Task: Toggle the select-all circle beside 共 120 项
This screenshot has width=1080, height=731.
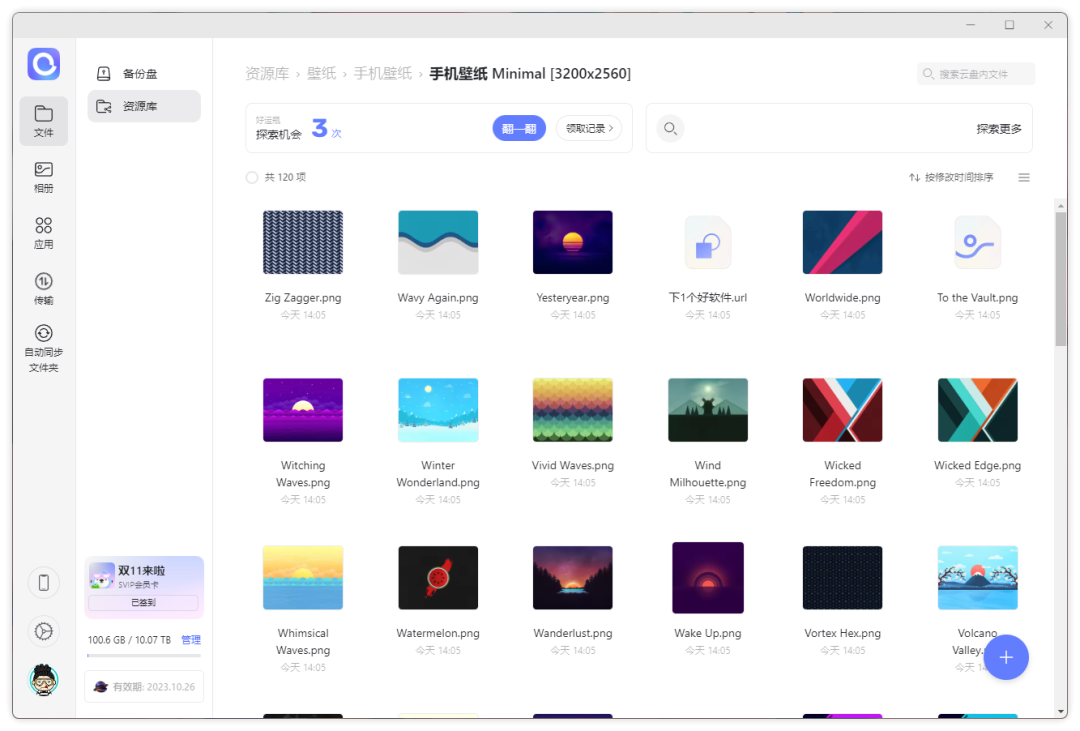Action: [252, 178]
